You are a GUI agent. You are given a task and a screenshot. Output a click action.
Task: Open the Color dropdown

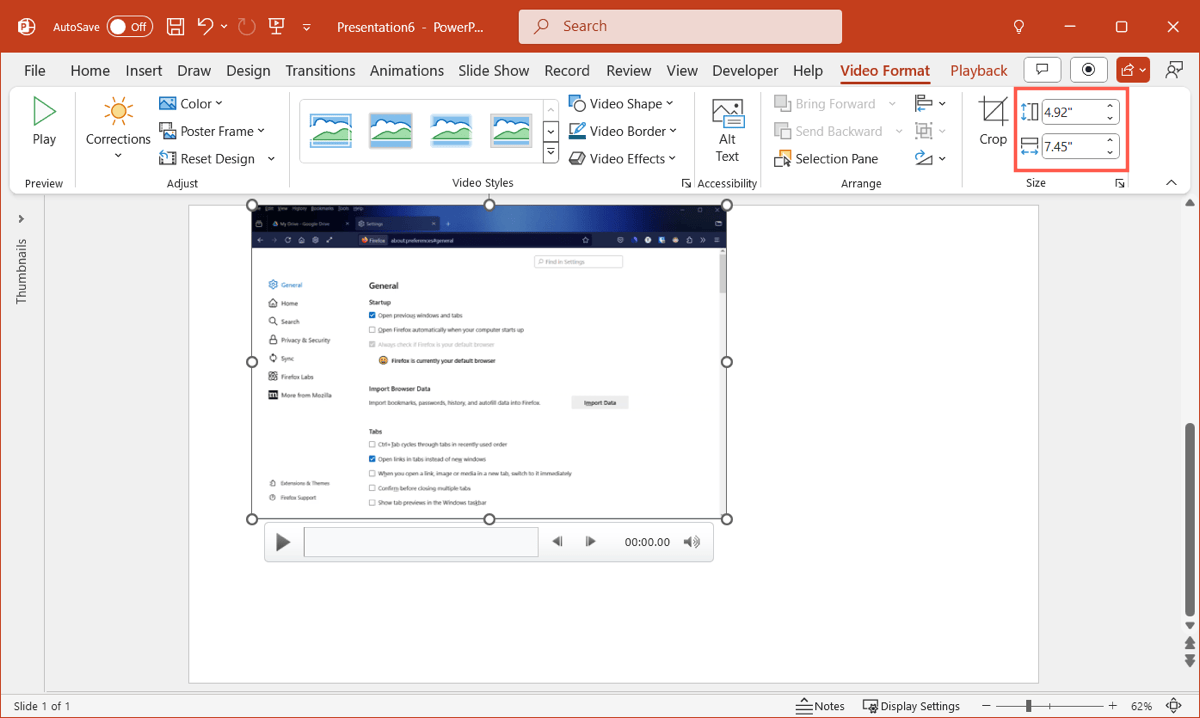(x=190, y=104)
